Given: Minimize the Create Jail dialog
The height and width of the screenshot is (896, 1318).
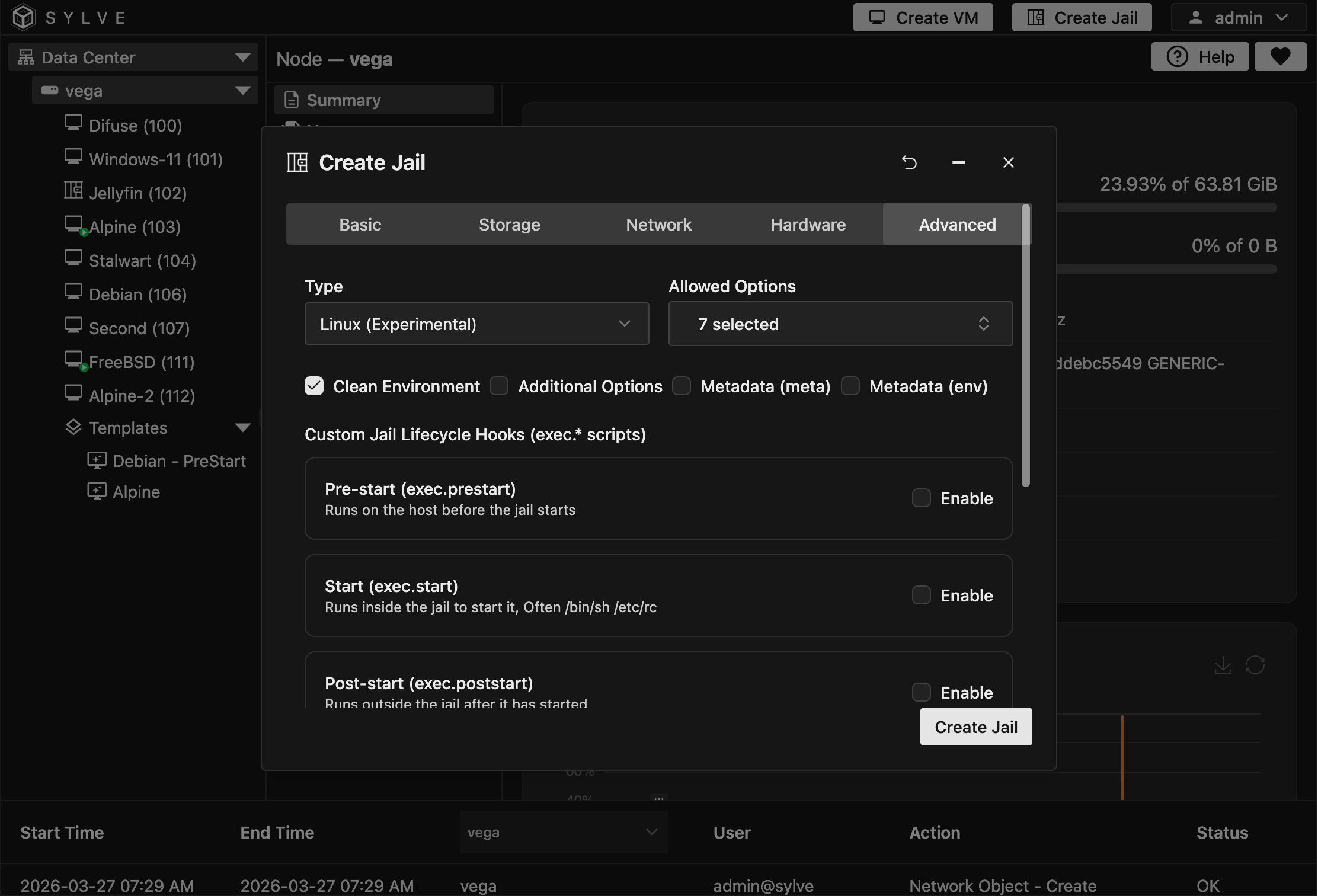Looking at the screenshot, I should (959, 162).
